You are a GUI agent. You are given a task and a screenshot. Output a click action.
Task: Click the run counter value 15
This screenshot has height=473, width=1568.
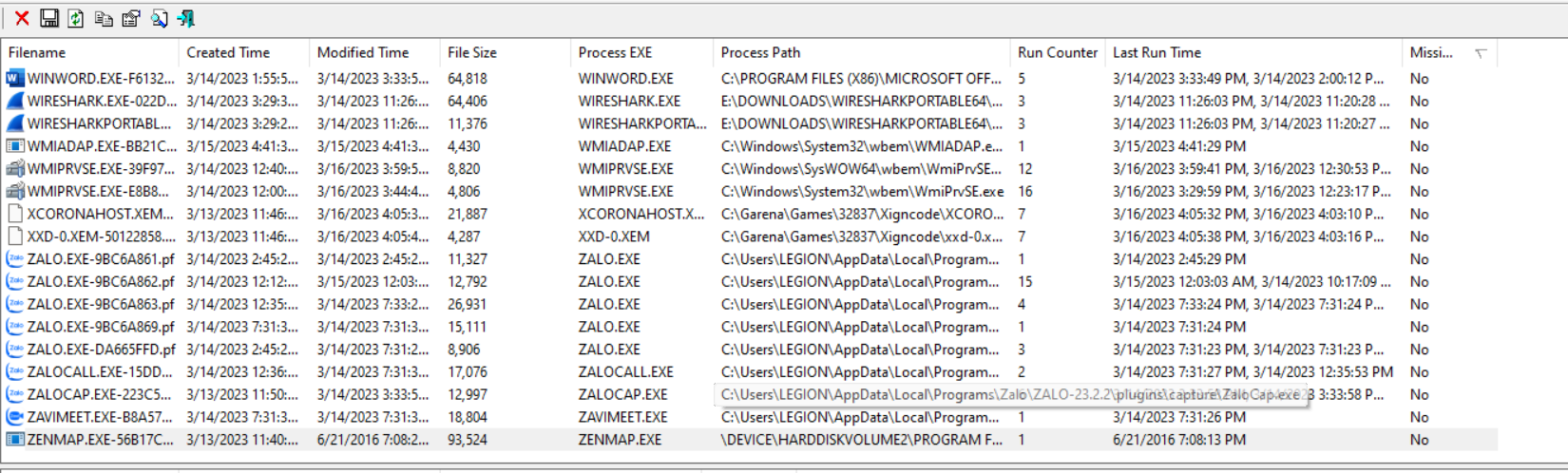pyautogui.click(x=1024, y=282)
